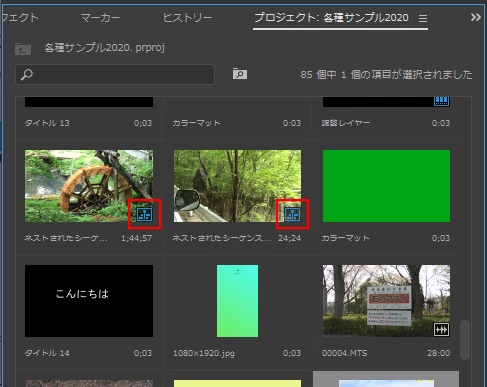This screenshot has width=487, height=387.
Task: Click the 1;44;57 duration value
Action: pos(136,238)
